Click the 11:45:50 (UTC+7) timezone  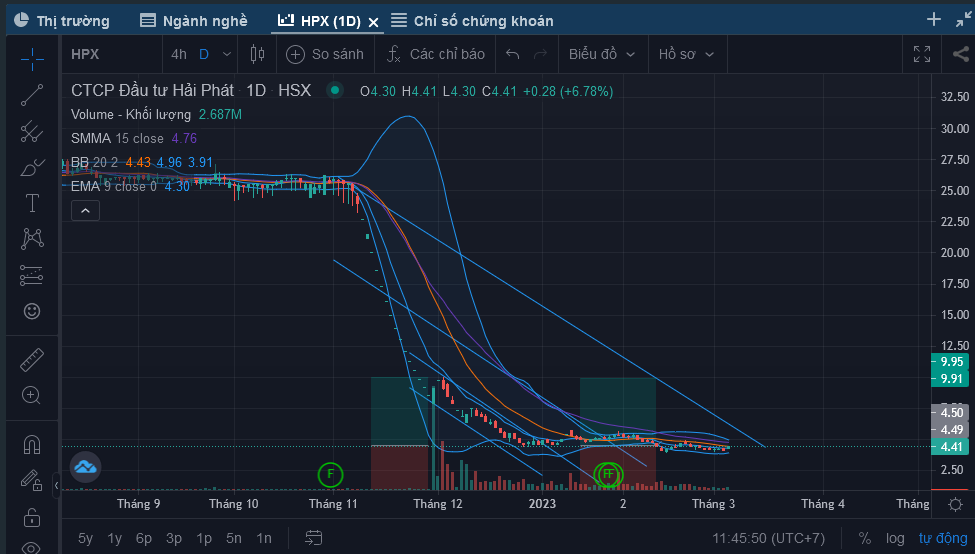(769, 538)
